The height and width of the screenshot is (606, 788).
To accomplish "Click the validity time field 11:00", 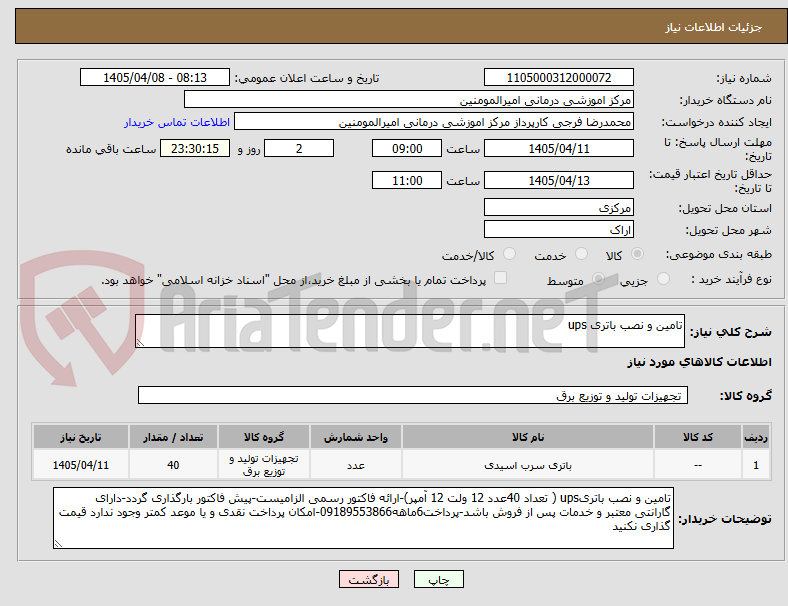I will [407, 180].
